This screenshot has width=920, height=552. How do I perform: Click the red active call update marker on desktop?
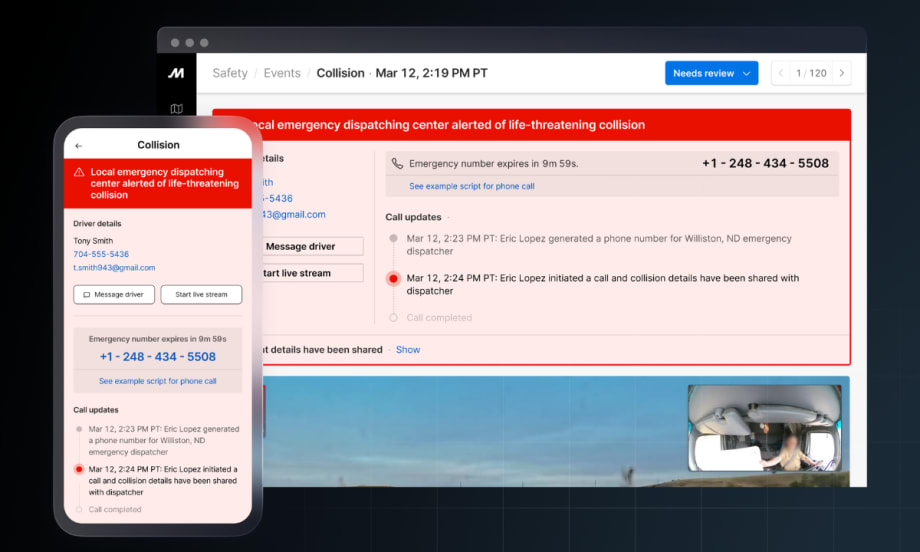[393, 279]
